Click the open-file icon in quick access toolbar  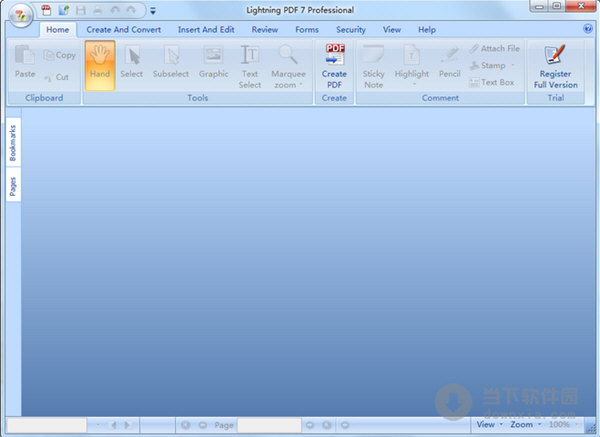coord(64,10)
